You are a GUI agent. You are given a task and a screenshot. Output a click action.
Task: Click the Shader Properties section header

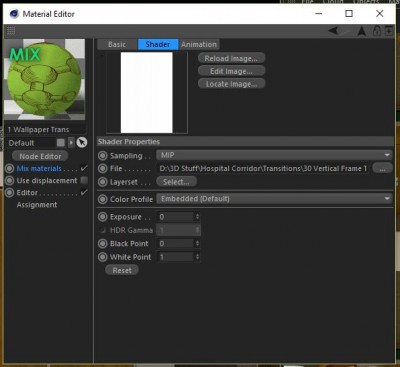coord(245,142)
